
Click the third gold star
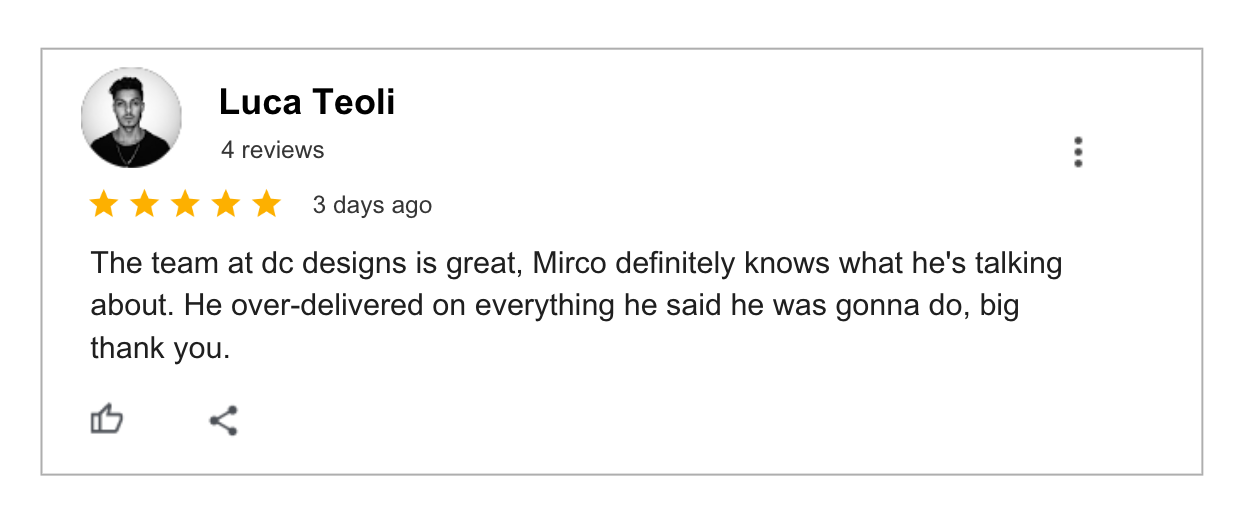coord(185,205)
